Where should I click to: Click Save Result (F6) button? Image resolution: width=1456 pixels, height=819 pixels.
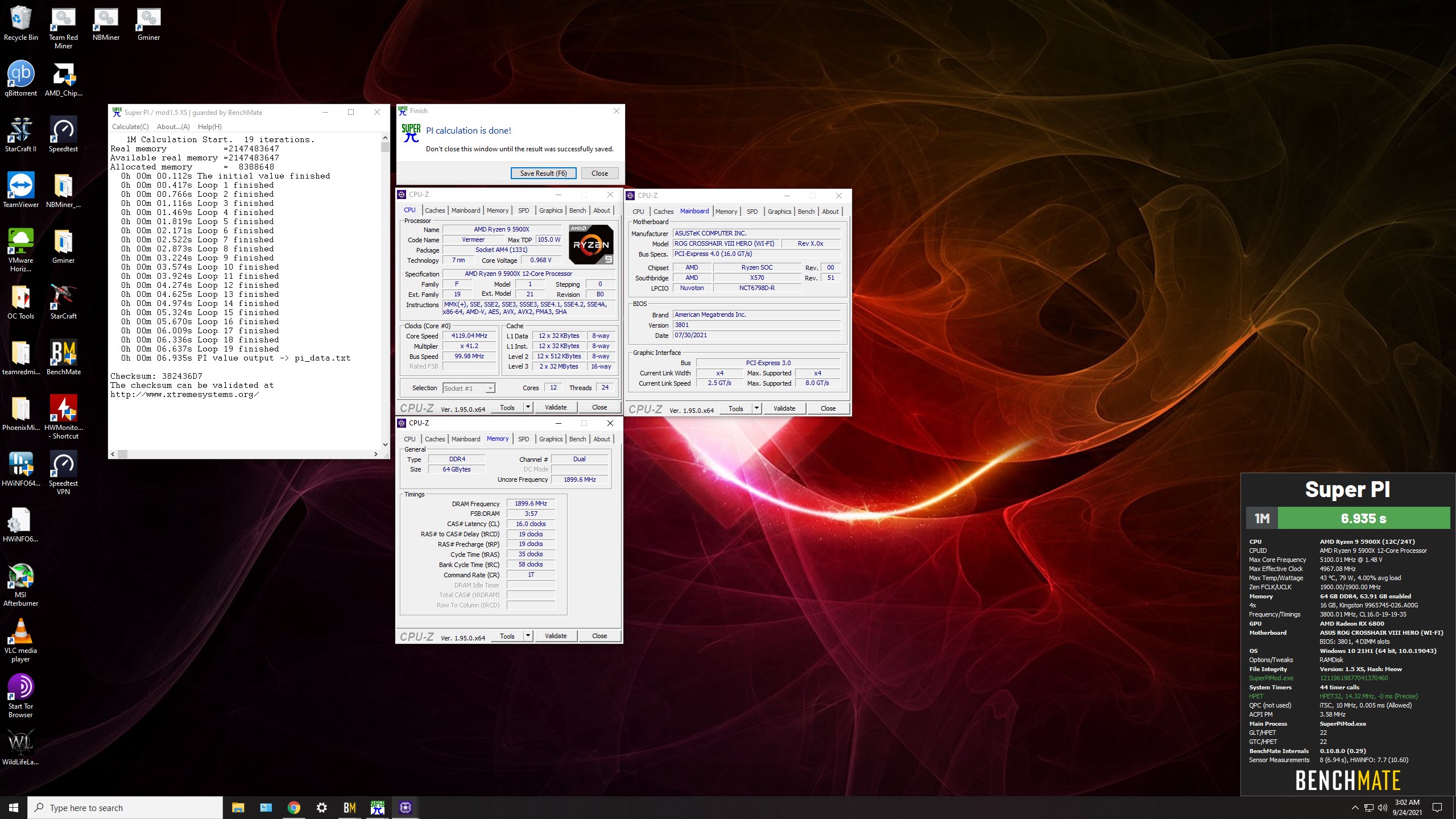point(543,173)
